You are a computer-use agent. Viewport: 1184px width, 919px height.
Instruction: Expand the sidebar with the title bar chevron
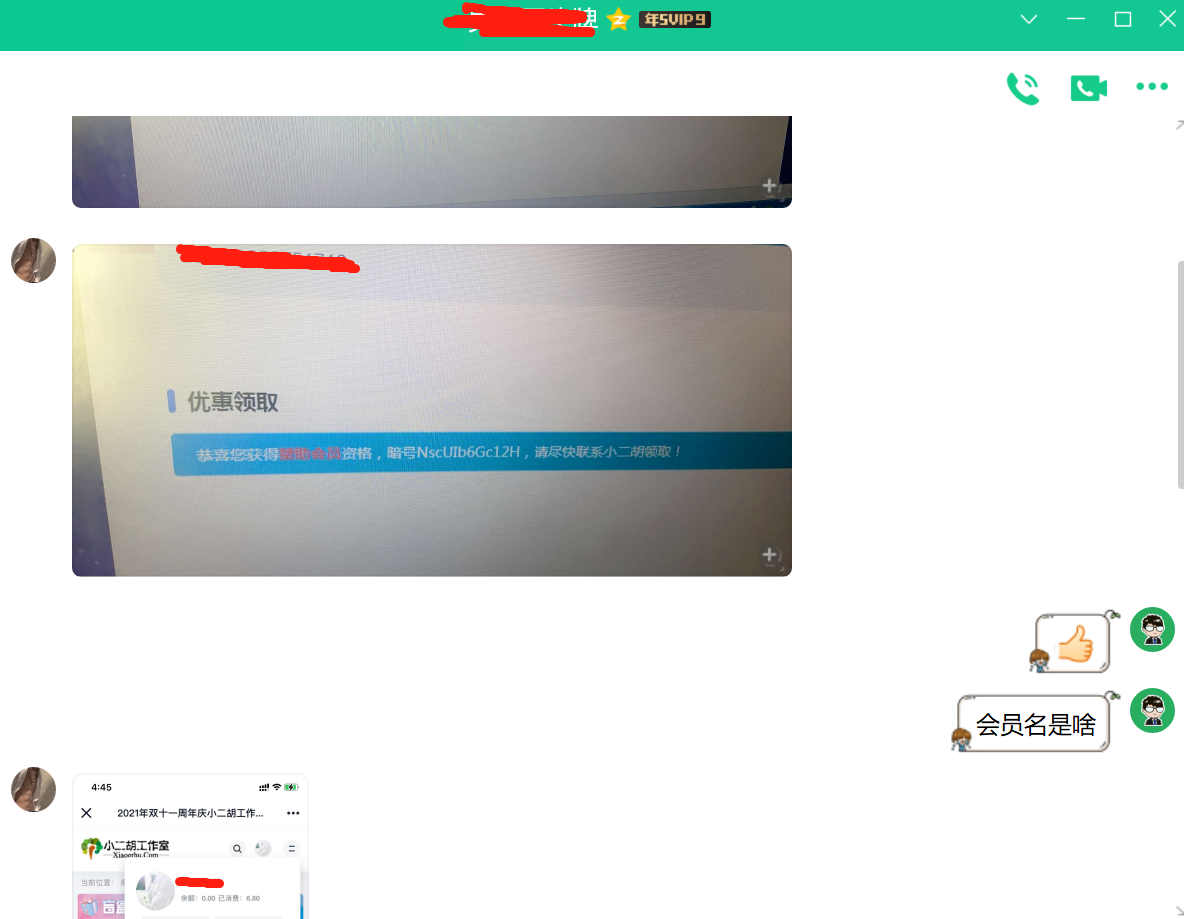pos(1028,18)
